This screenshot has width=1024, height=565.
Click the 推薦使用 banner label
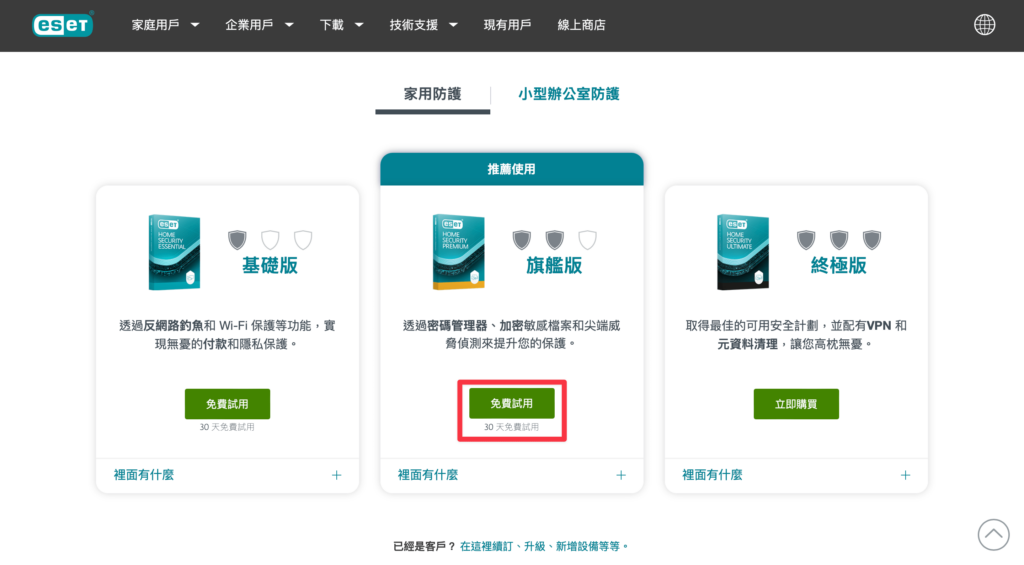[511, 169]
